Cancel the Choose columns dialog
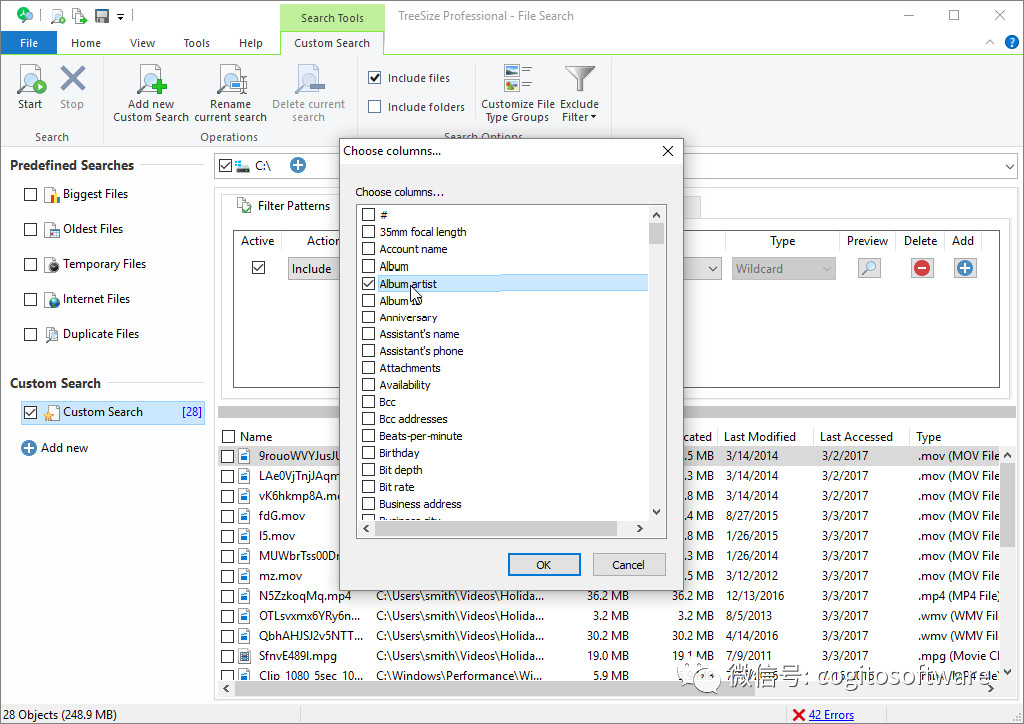 pyautogui.click(x=628, y=565)
